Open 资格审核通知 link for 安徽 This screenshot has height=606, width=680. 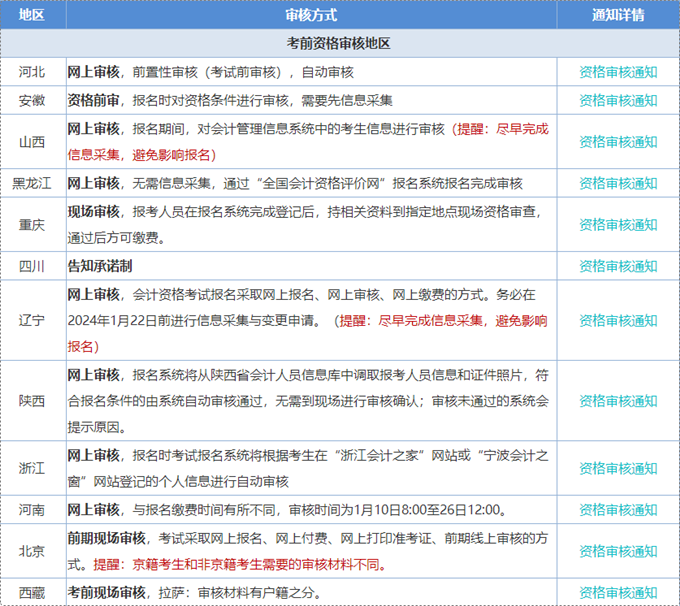pos(618,101)
